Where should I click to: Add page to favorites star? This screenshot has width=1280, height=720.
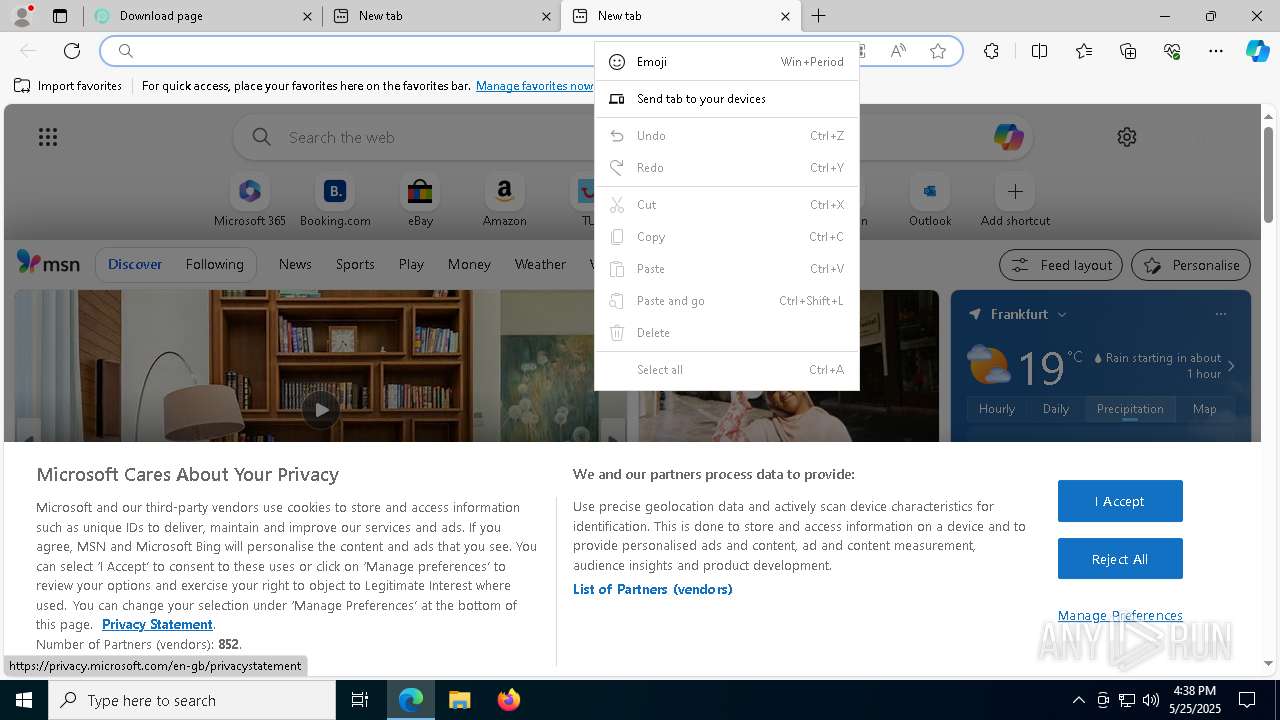click(938, 51)
